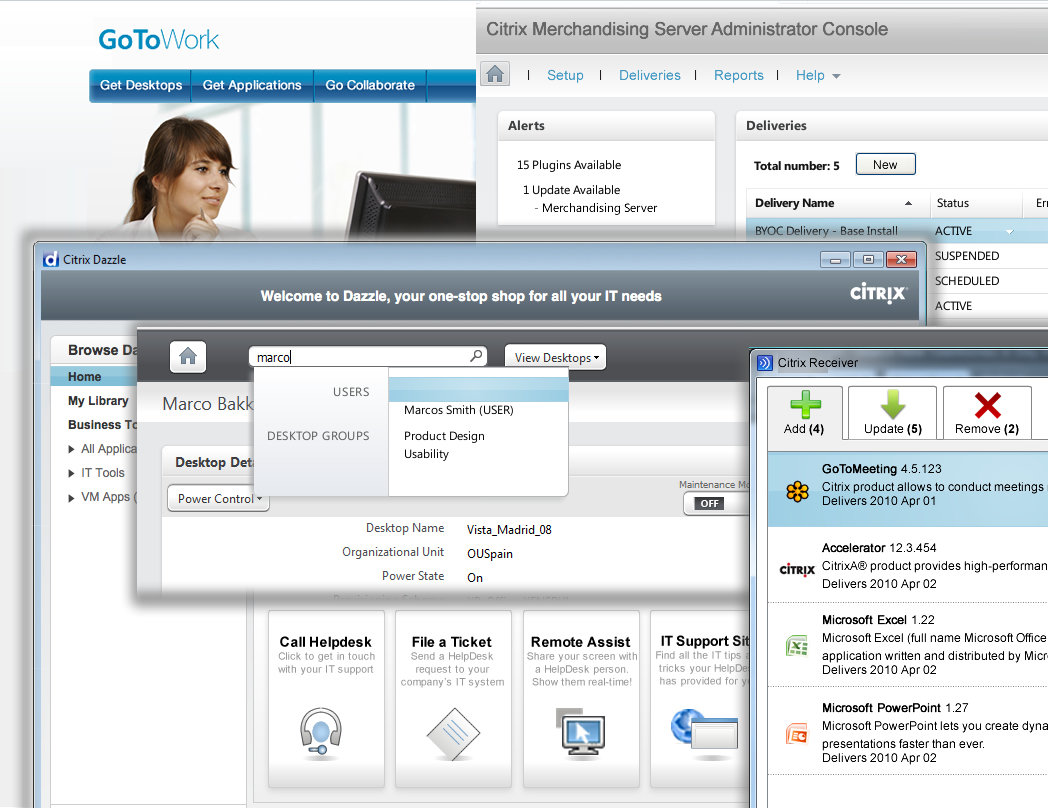
Task: Click the New delivery button
Action: tap(886, 164)
